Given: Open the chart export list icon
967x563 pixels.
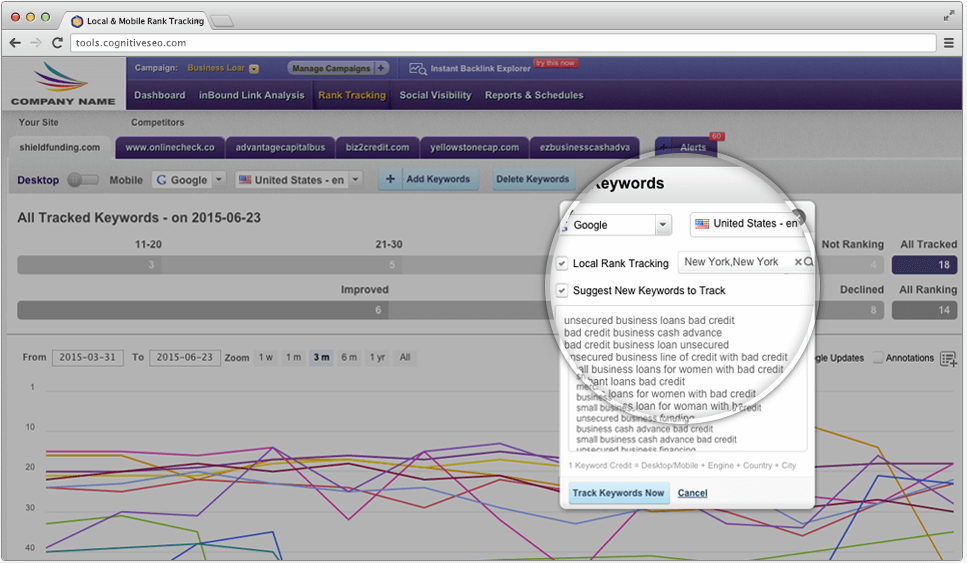Looking at the screenshot, I should click(x=948, y=358).
